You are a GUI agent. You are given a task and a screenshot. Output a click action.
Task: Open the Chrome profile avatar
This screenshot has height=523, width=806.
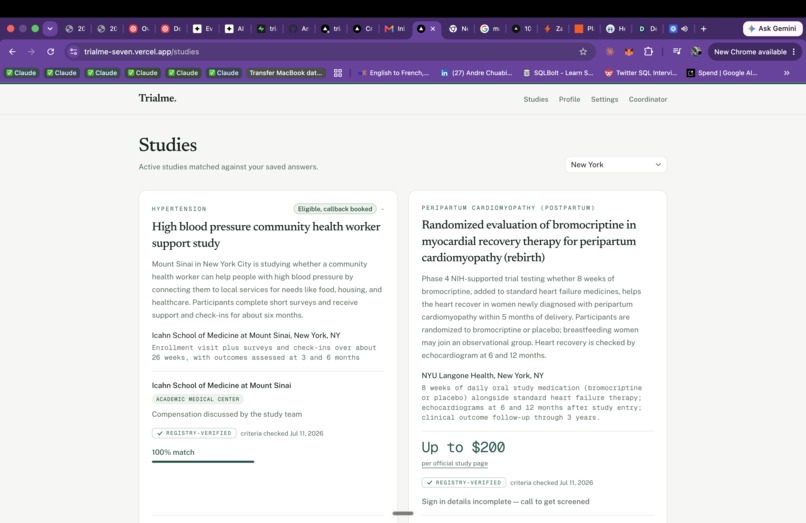click(696, 51)
